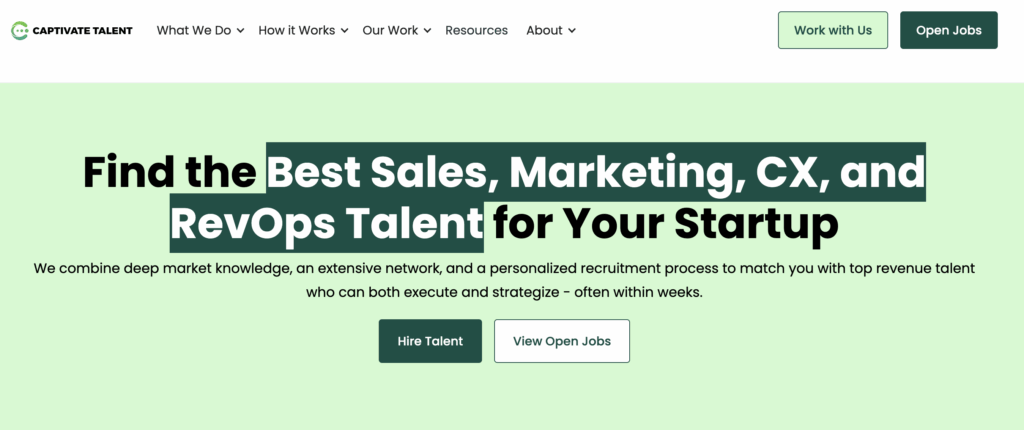The image size is (1024, 430).
Task: Expand the chevron beside What We Do
Action: 240,31
